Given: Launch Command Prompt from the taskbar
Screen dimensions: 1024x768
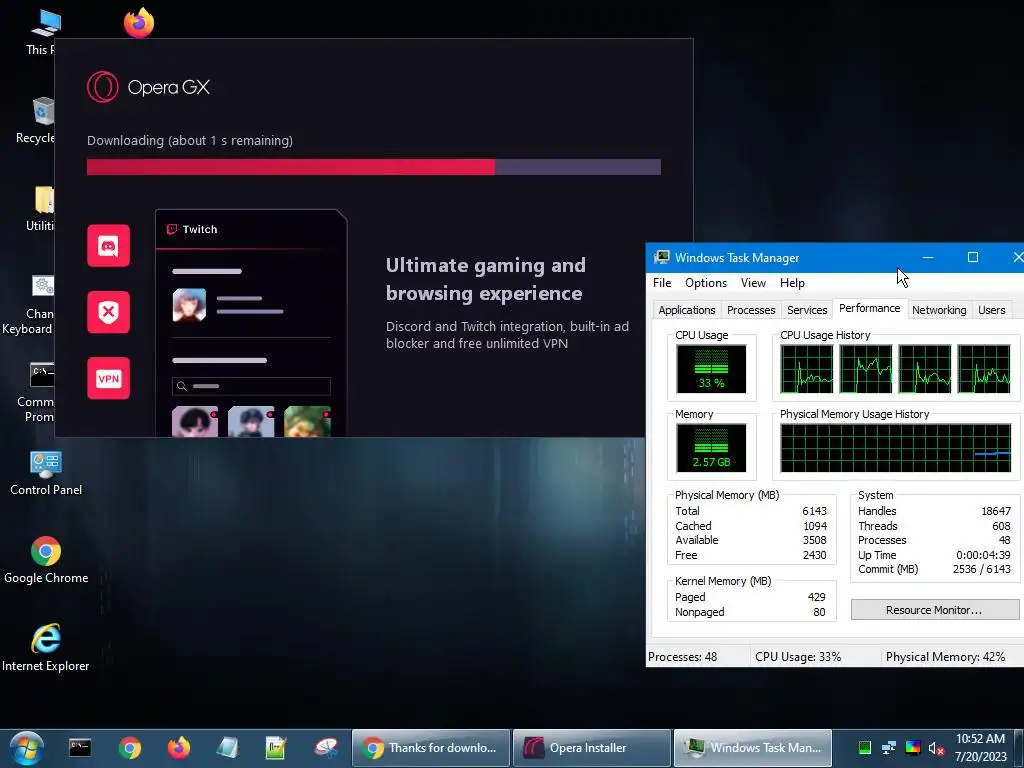Looking at the screenshot, I should point(80,748).
